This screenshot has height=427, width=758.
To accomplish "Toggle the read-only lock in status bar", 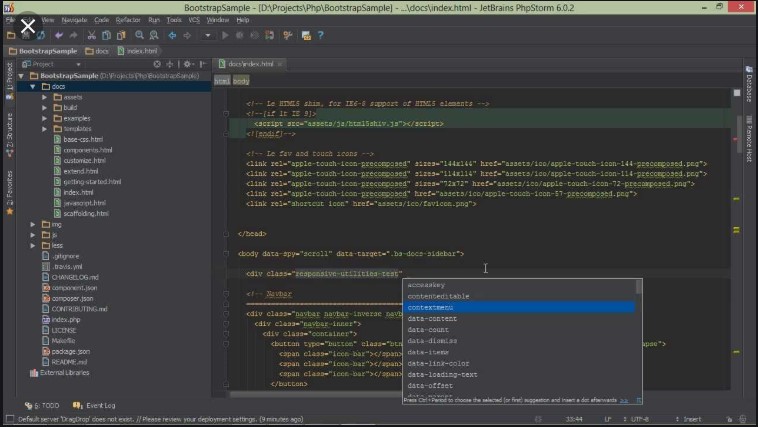I will coord(729,419).
